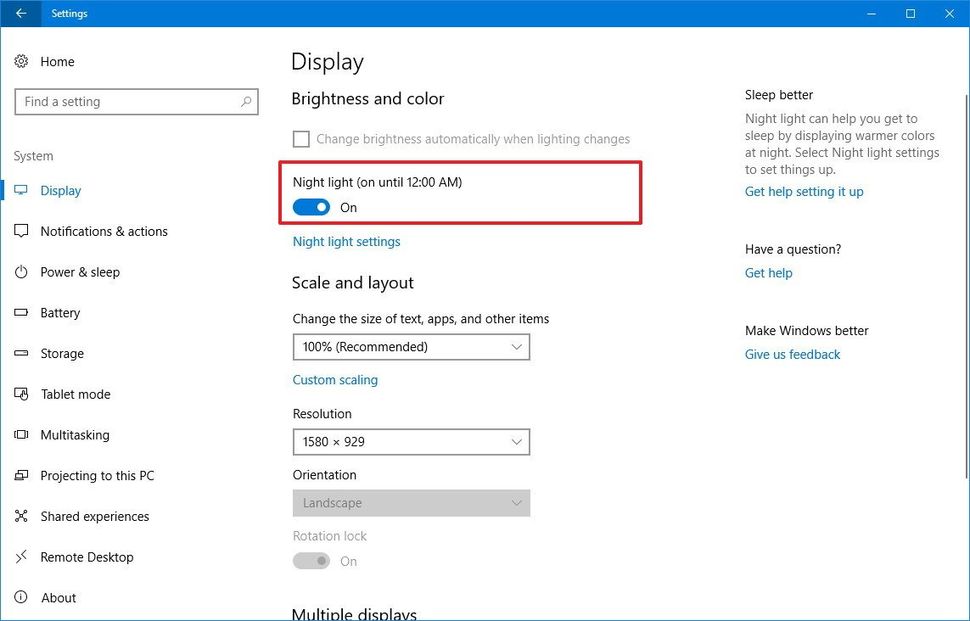Open the 100% (Recommended) scaling dropdown

(411, 347)
